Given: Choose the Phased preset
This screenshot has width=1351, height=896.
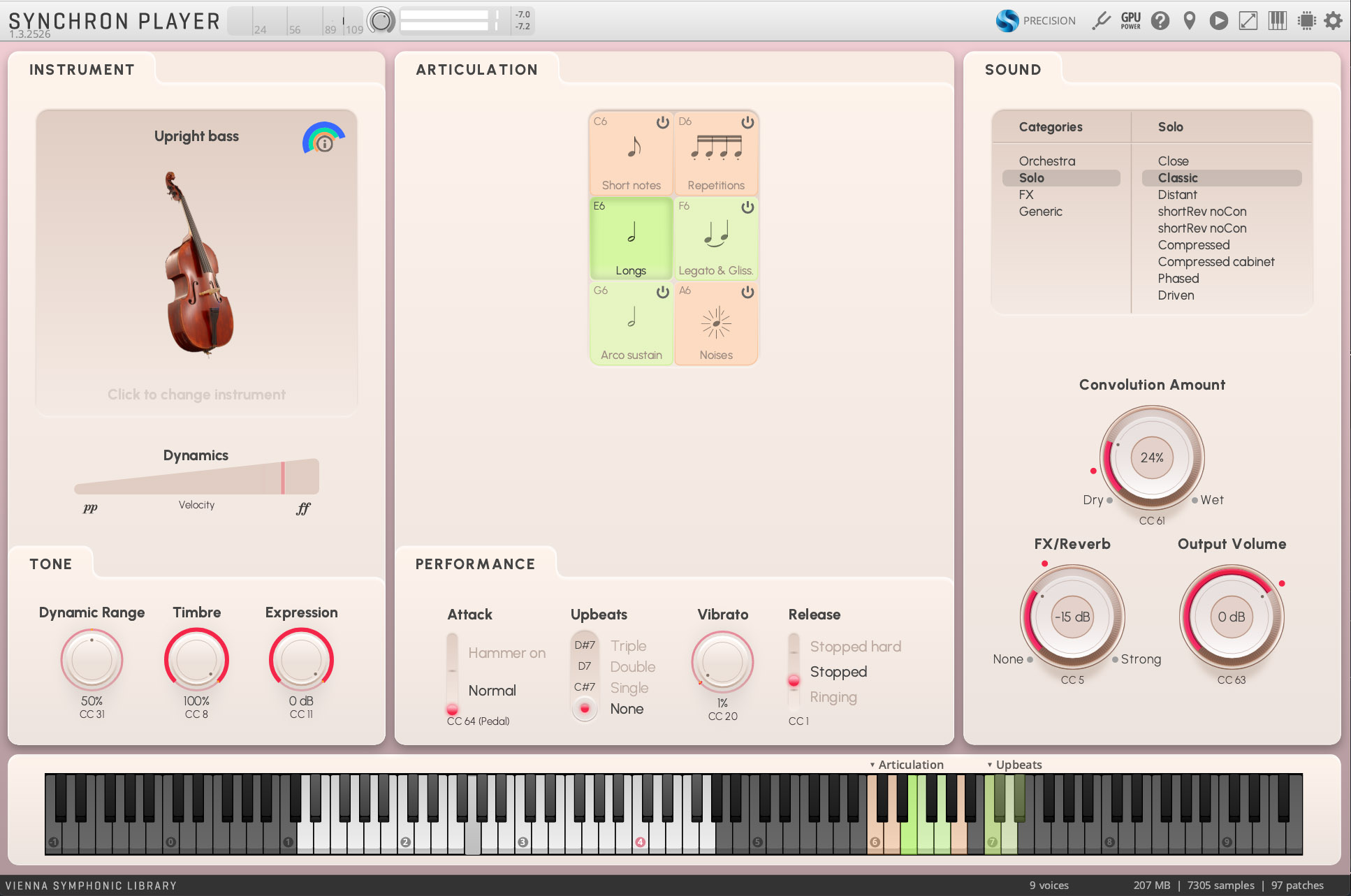Looking at the screenshot, I should [1222, 279].
